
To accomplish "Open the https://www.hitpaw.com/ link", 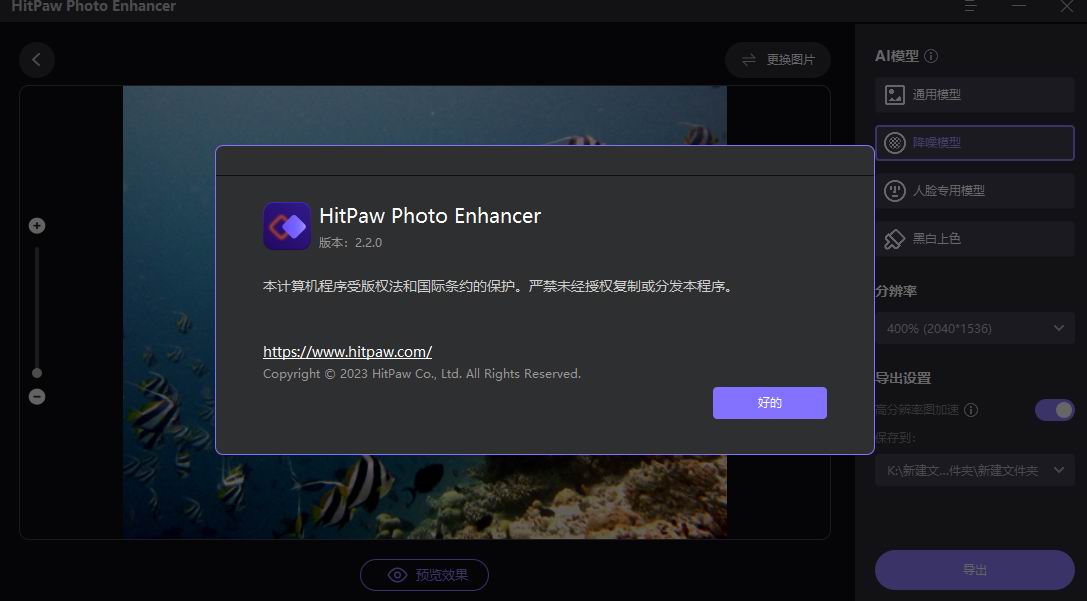I will pyautogui.click(x=347, y=351).
